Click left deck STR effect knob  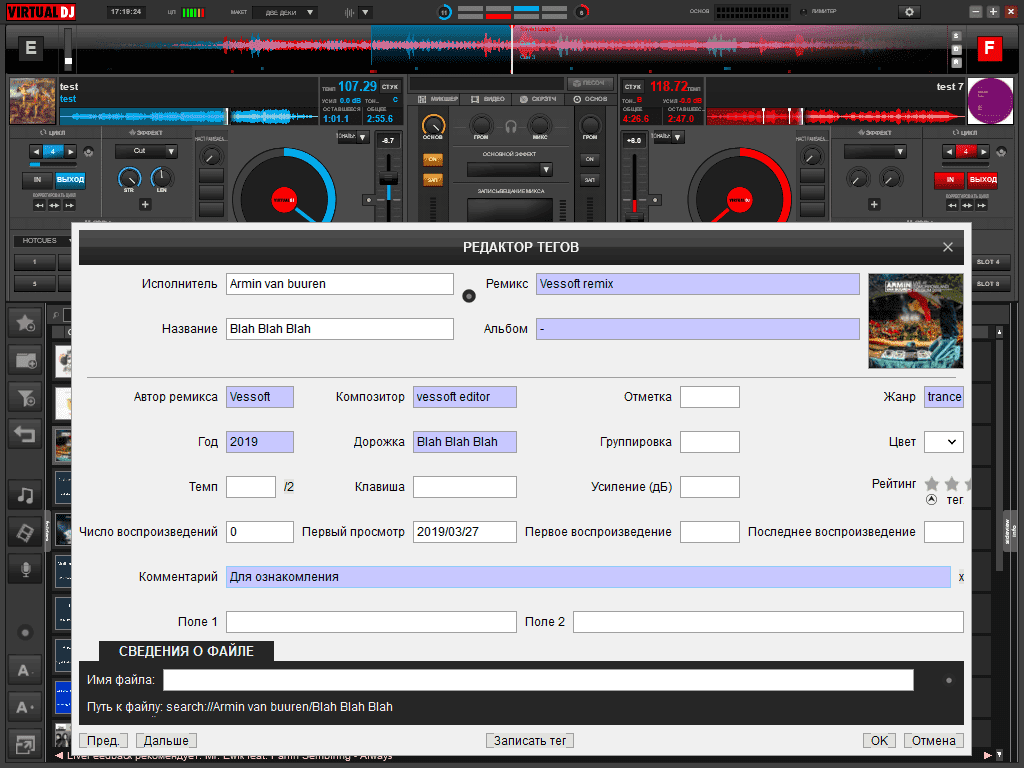coord(129,178)
